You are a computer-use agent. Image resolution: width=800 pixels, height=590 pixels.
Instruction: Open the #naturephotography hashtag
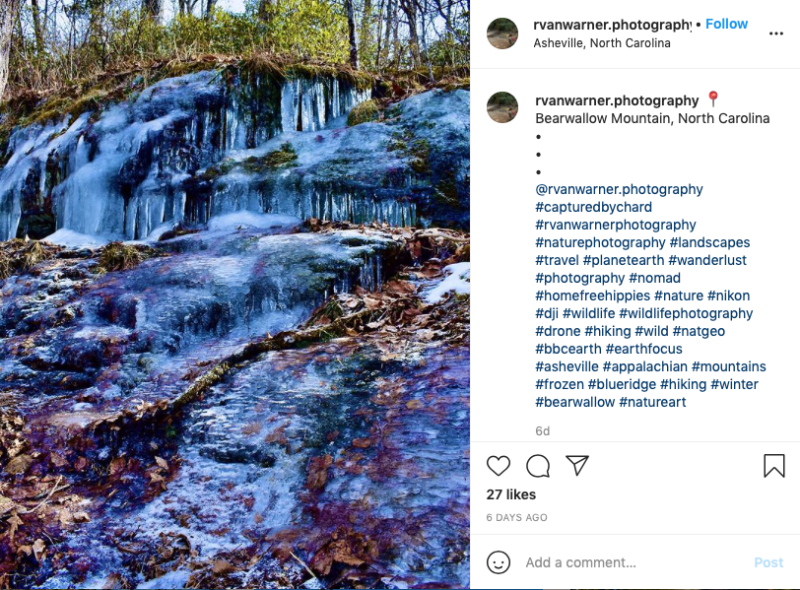pos(600,243)
